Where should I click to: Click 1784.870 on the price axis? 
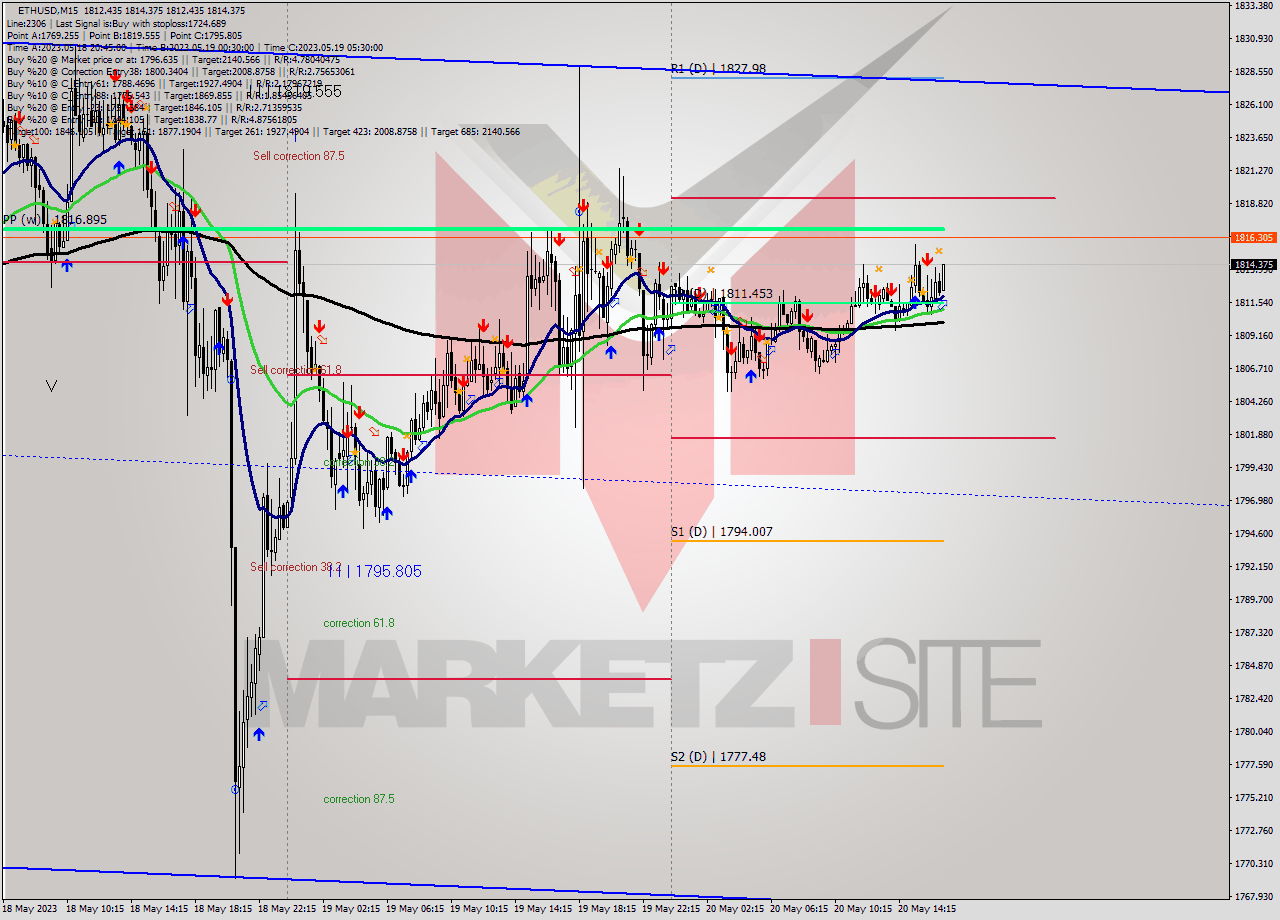point(1253,665)
